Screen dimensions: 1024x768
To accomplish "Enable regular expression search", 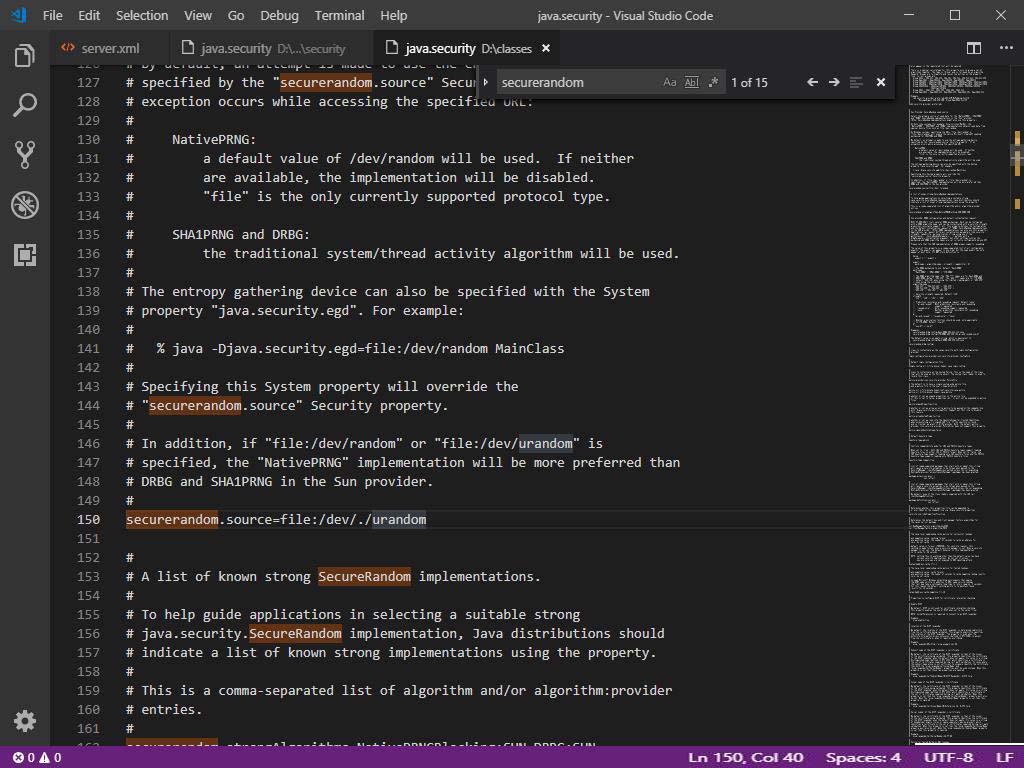I will coord(712,83).
